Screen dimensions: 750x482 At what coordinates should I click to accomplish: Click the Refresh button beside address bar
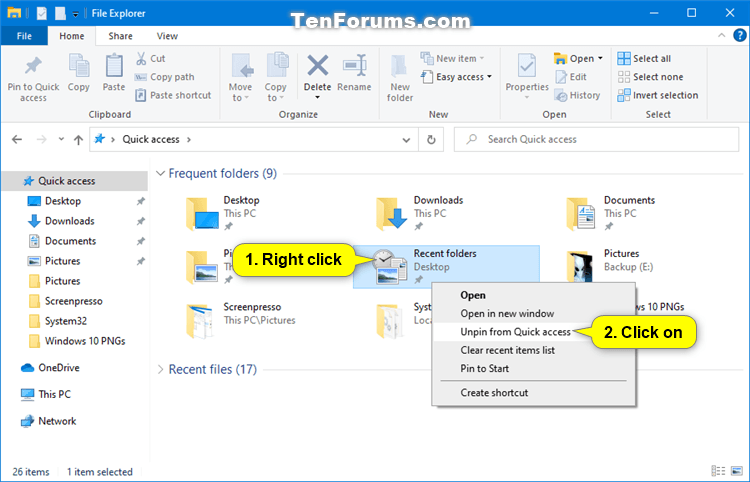(431, 140)
